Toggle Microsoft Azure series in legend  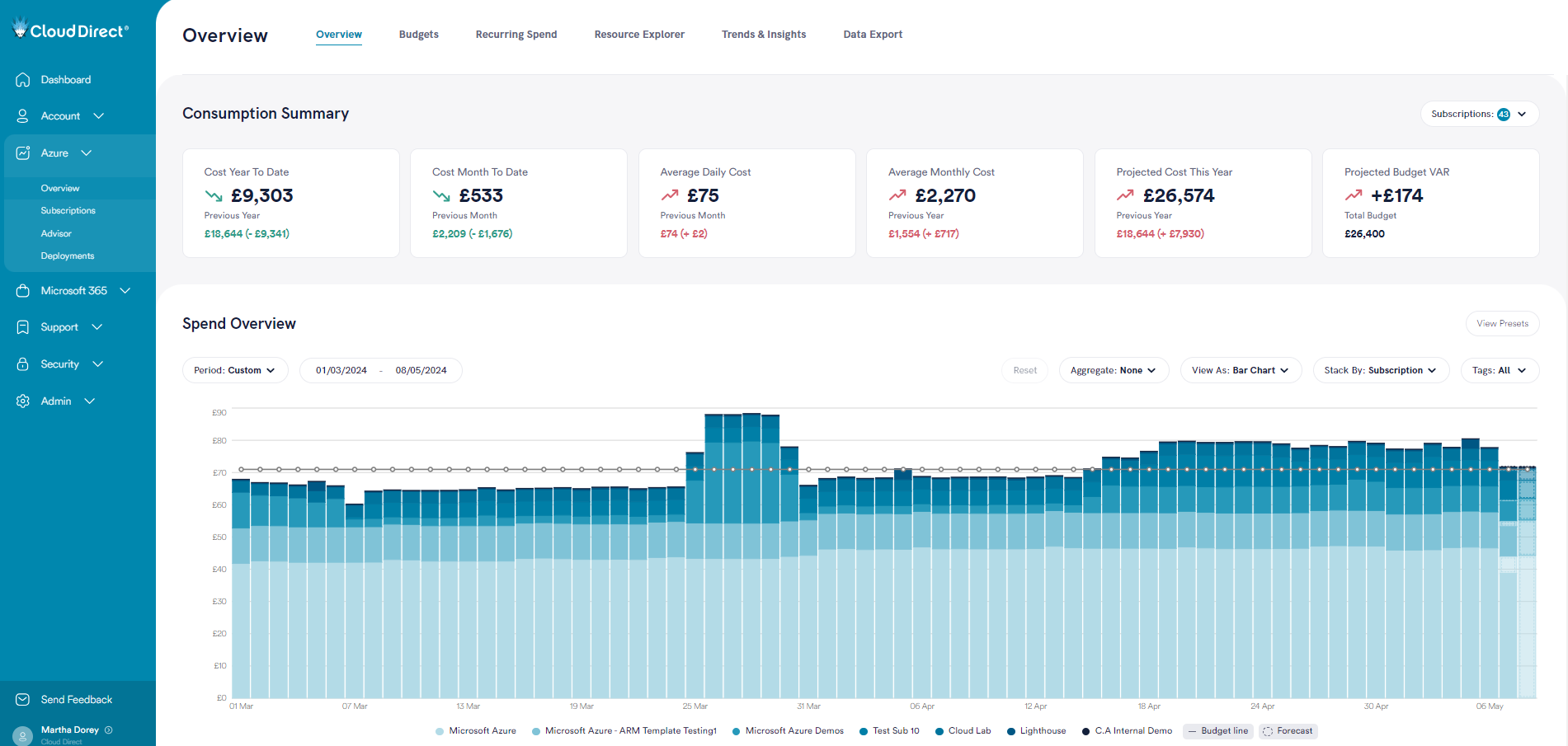tap(476, 731)
